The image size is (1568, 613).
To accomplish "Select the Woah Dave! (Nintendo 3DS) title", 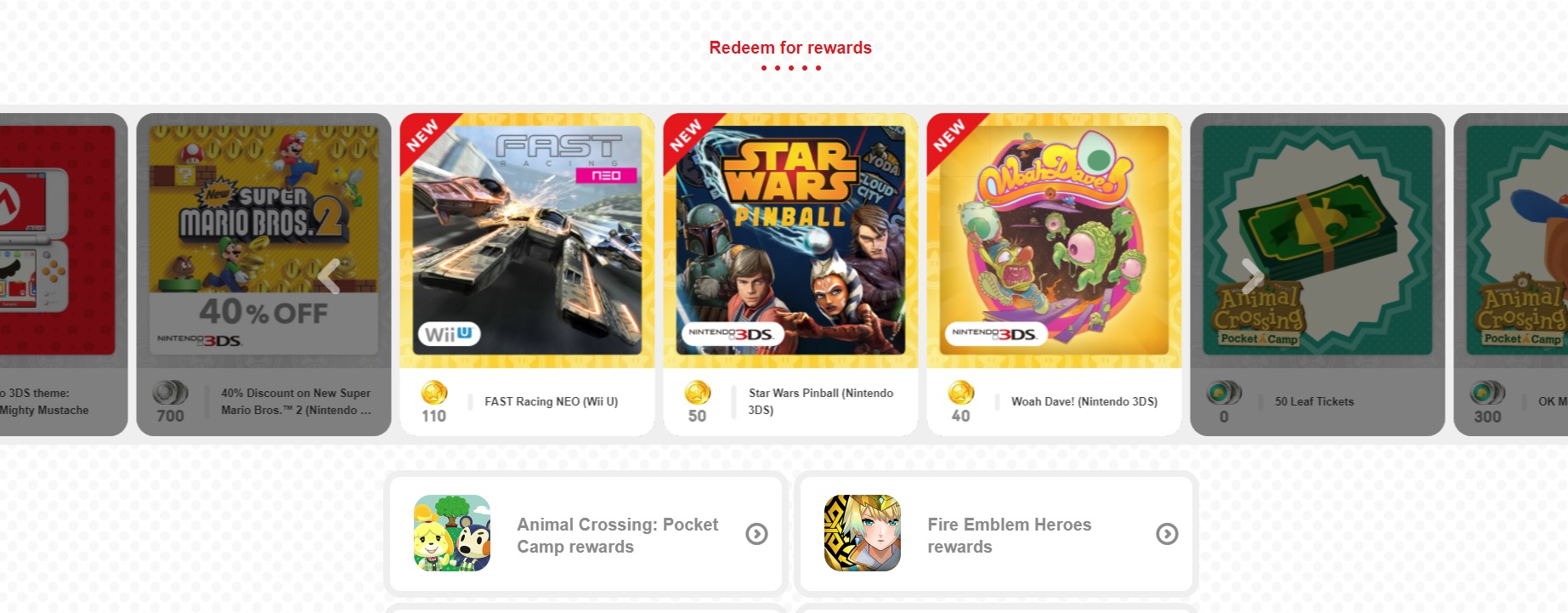I will [1084, 401].
